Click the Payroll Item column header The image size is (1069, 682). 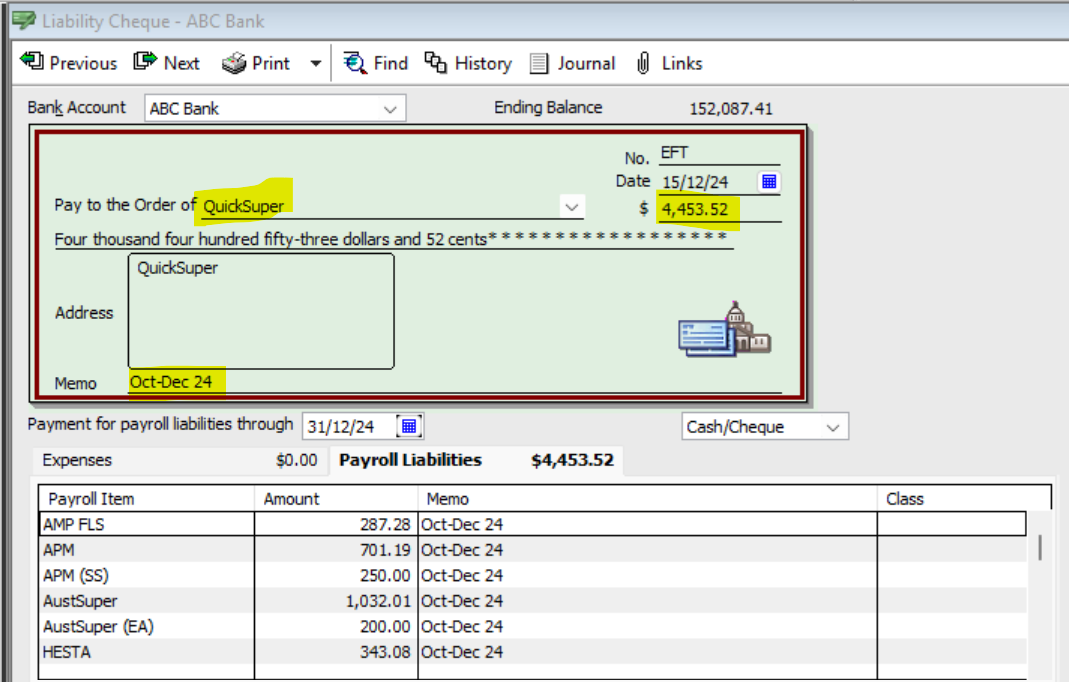(x=147, y=499)
